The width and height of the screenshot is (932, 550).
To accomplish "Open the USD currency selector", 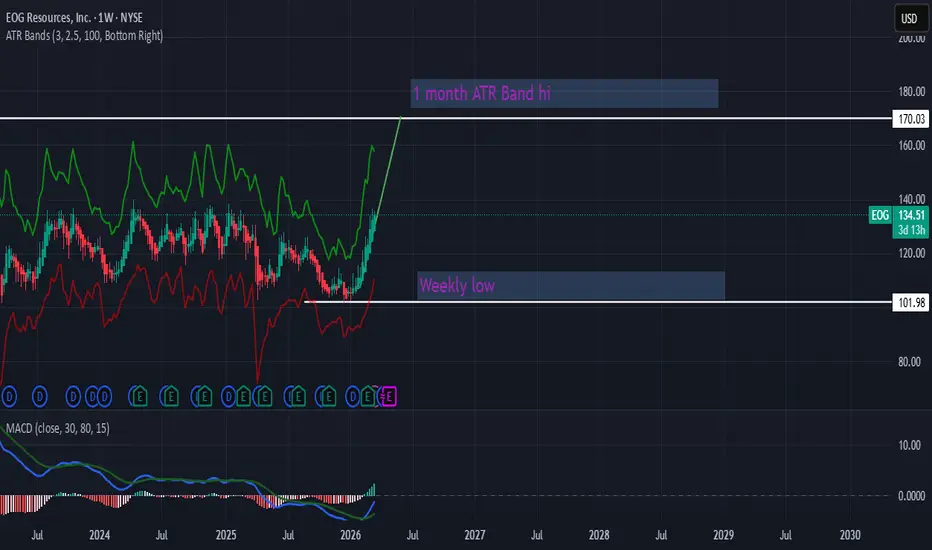I will (x=909, y=18).
